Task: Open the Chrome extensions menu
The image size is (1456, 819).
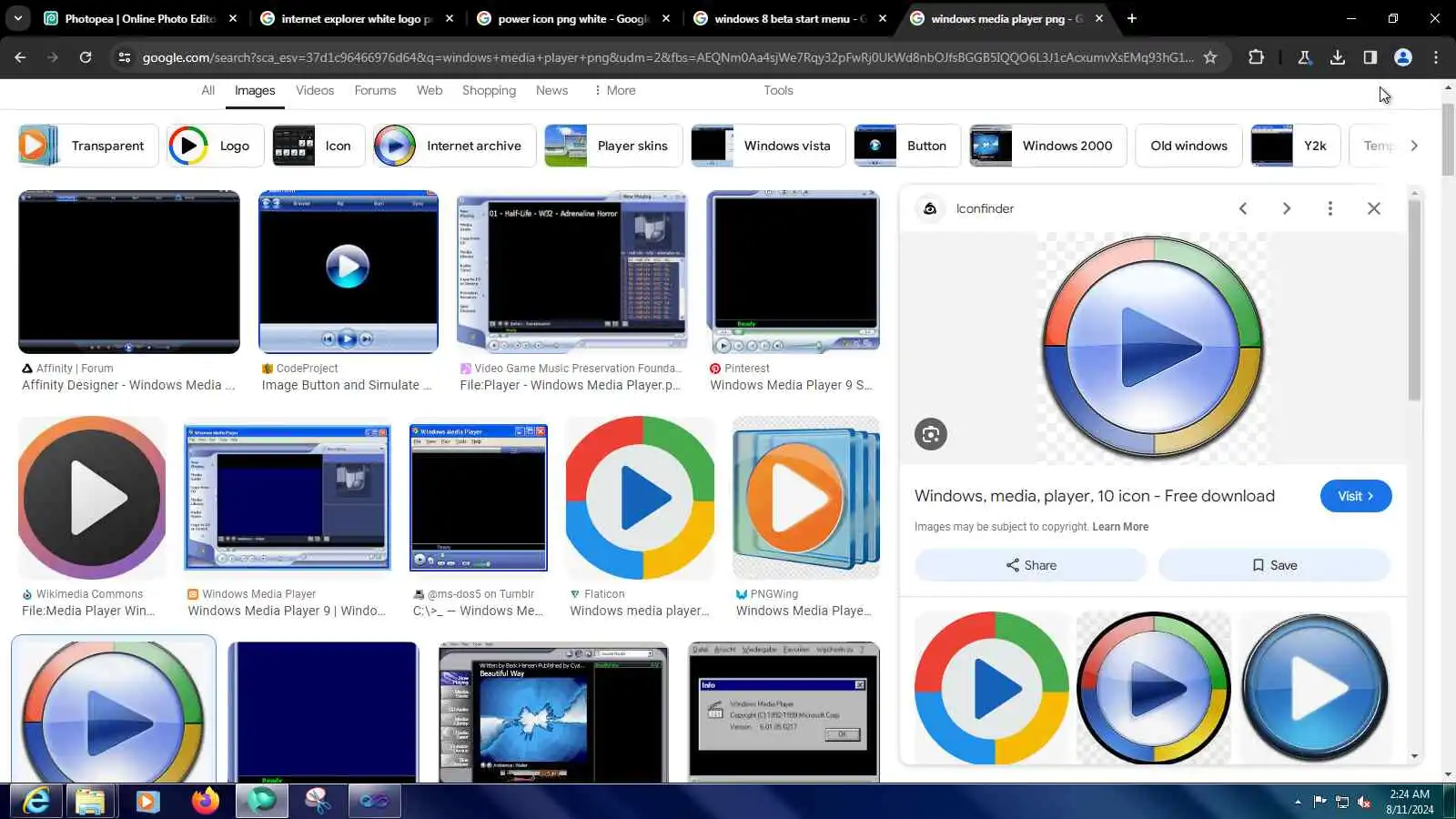Action: pos(1256,57)
